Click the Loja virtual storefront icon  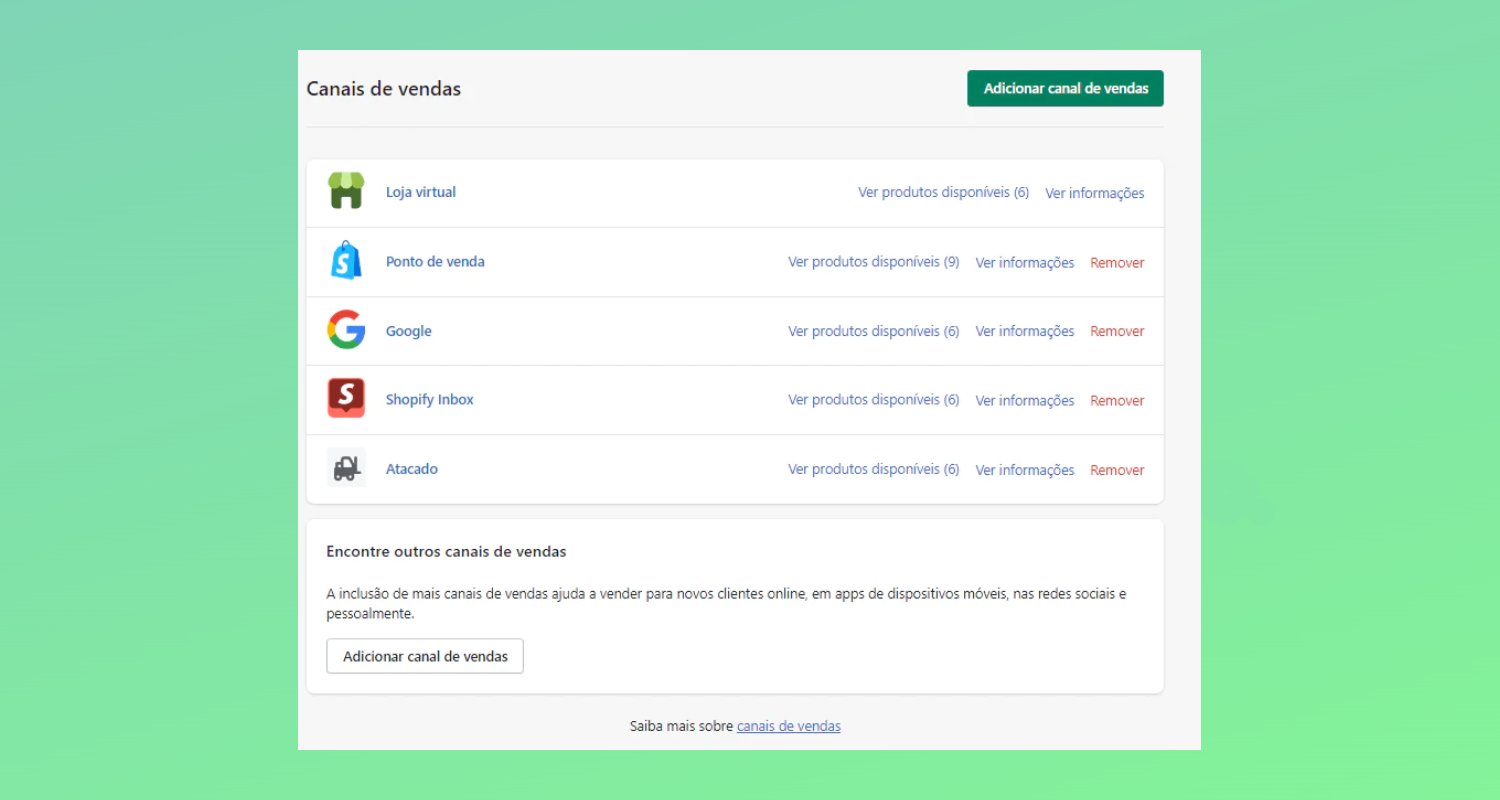(x=346, y=191)
